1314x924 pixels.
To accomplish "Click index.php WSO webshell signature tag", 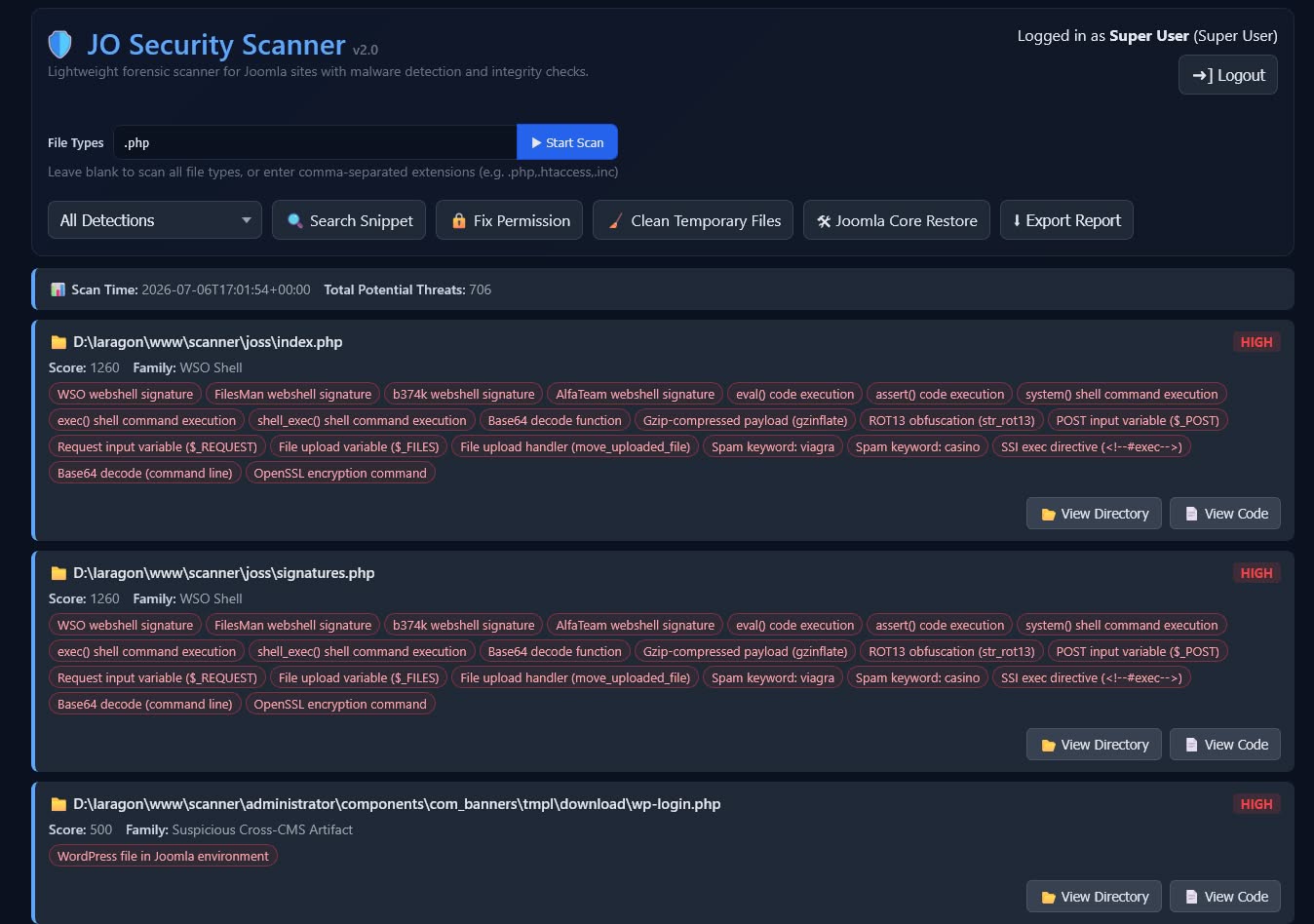I will pos(125,394).
